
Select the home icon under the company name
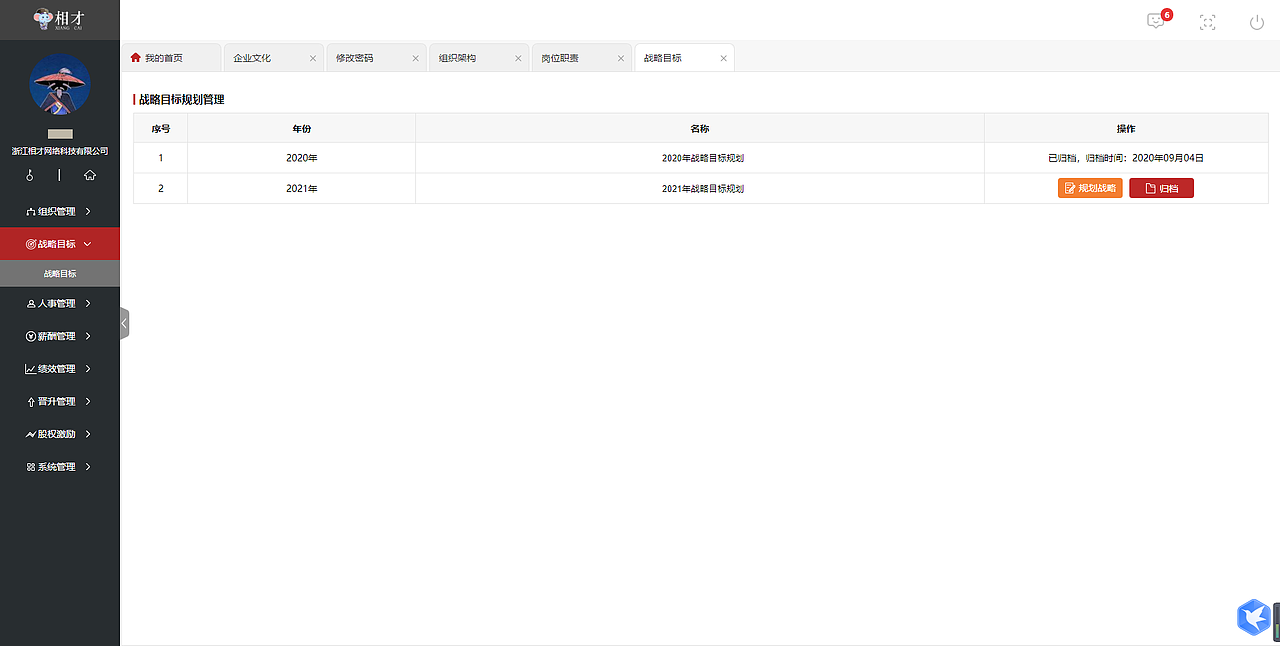coord(90,174)
